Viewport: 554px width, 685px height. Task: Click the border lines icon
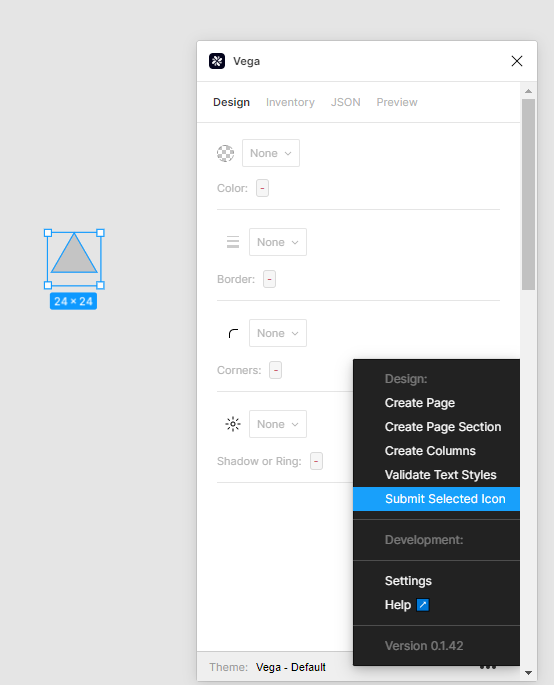233,242
